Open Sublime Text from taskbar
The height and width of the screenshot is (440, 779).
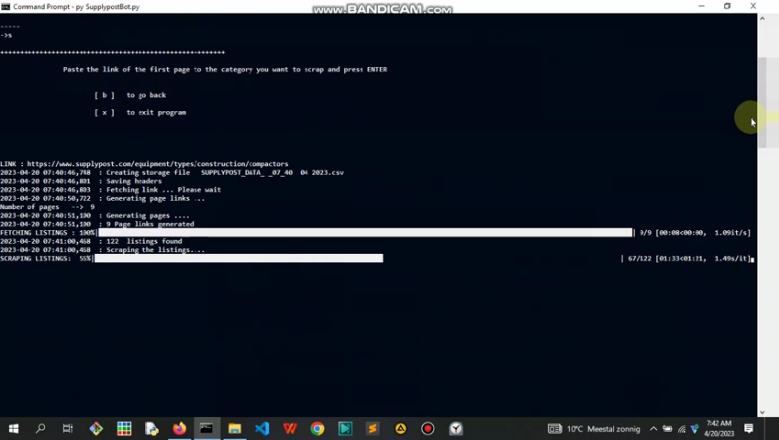click(373, 428)
